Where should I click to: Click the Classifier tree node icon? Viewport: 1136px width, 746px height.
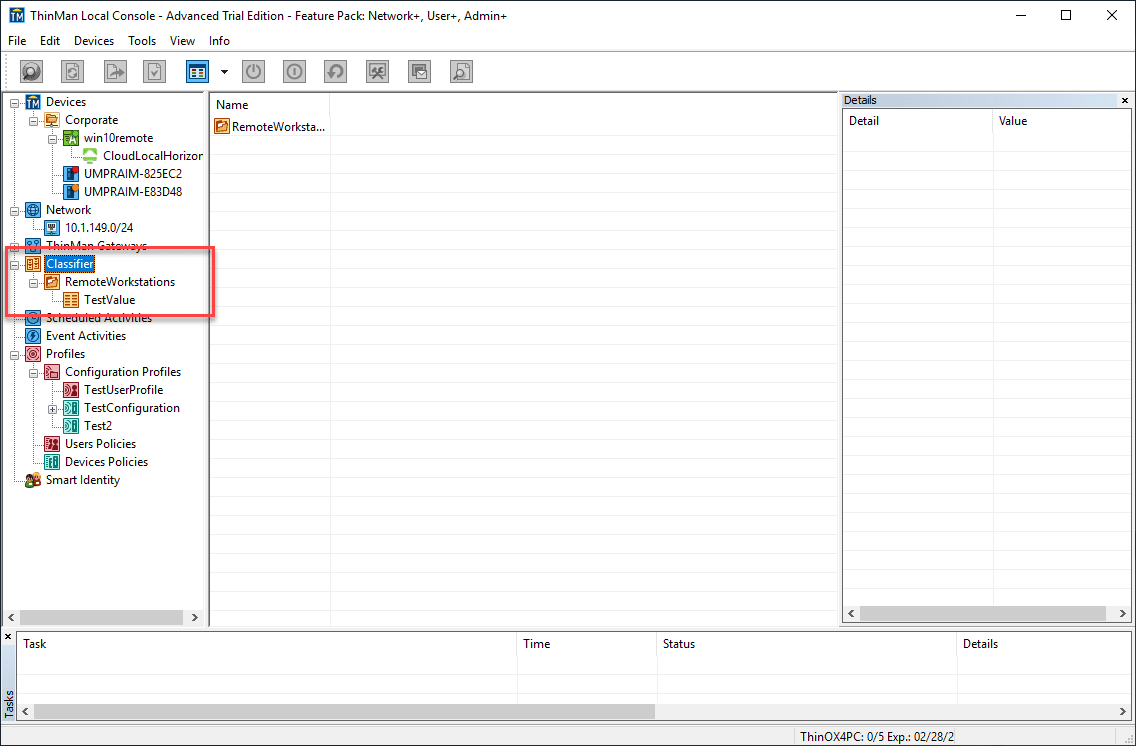click(33, 264)
